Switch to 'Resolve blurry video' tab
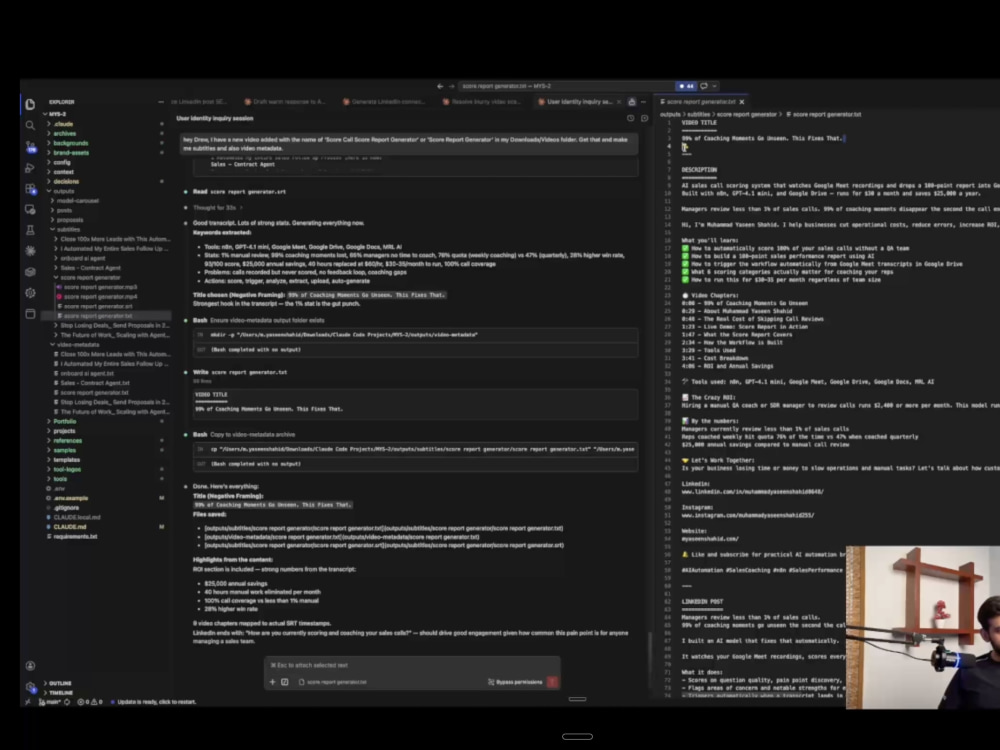Viewport: 1000px width, 750px height. 482,102
